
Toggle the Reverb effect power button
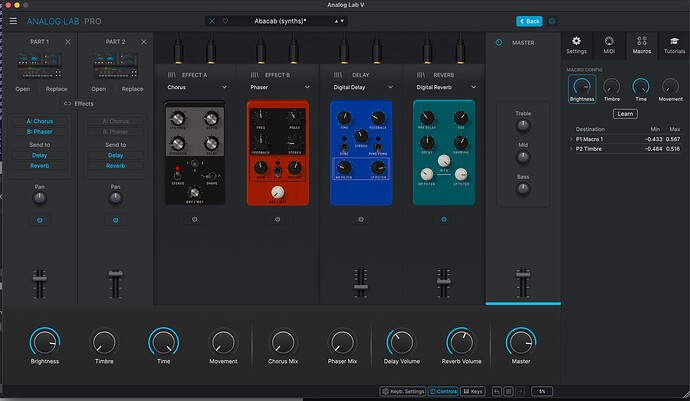[444, 219]
